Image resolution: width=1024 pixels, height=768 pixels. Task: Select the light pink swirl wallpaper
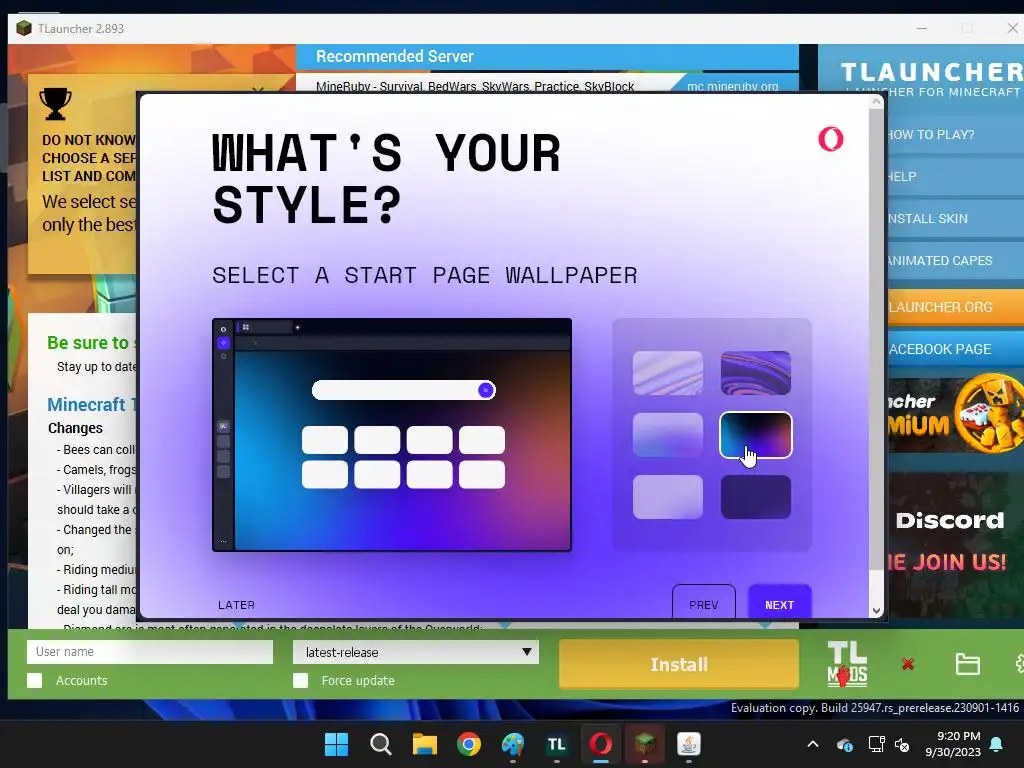point(667,373)
